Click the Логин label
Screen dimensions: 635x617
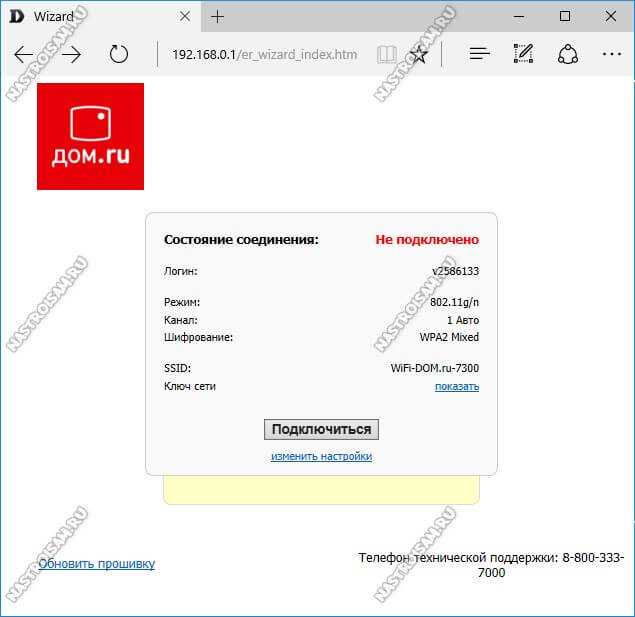(181, 271)
